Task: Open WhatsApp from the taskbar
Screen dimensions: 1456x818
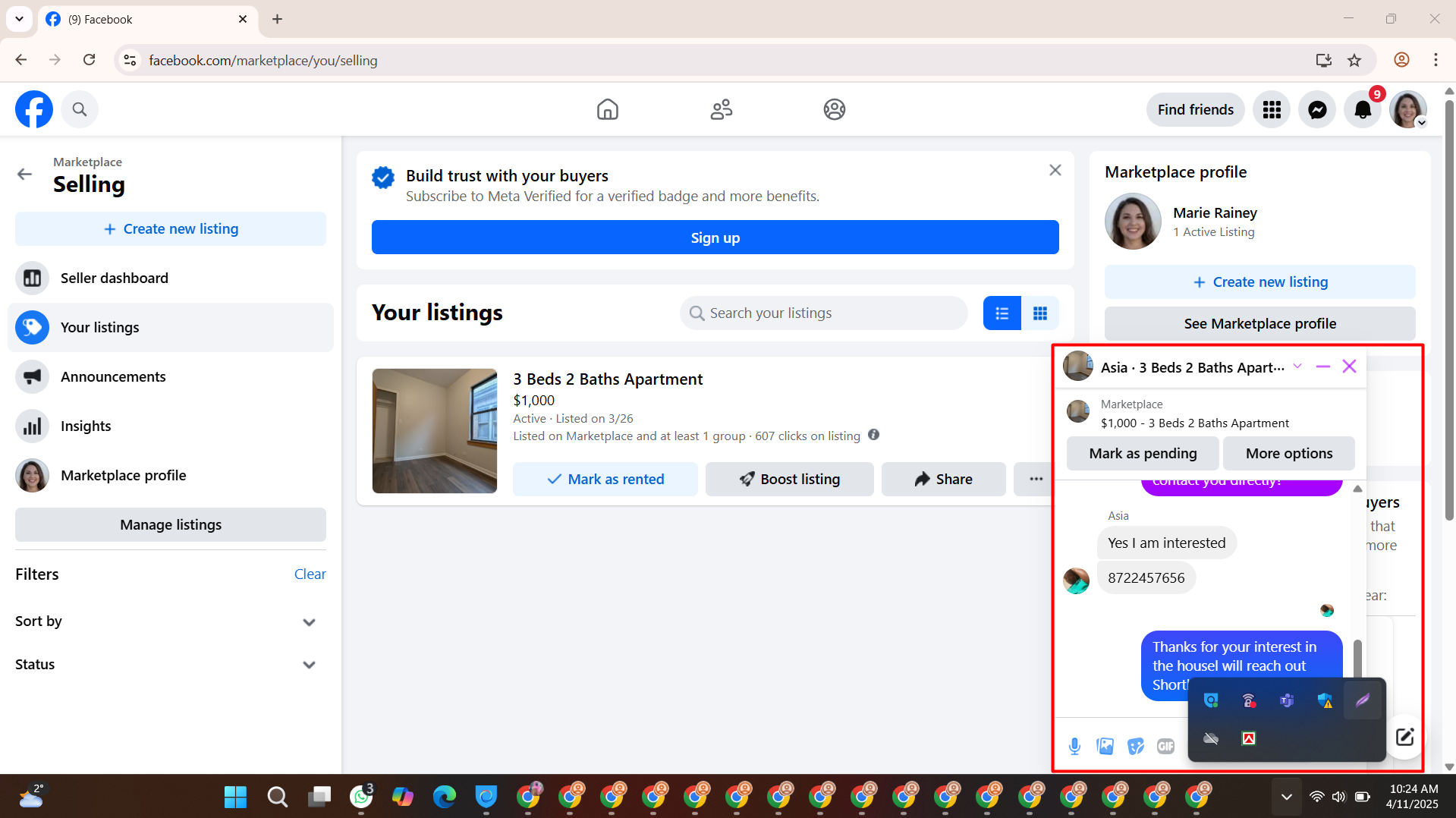Action: point(361,797)
